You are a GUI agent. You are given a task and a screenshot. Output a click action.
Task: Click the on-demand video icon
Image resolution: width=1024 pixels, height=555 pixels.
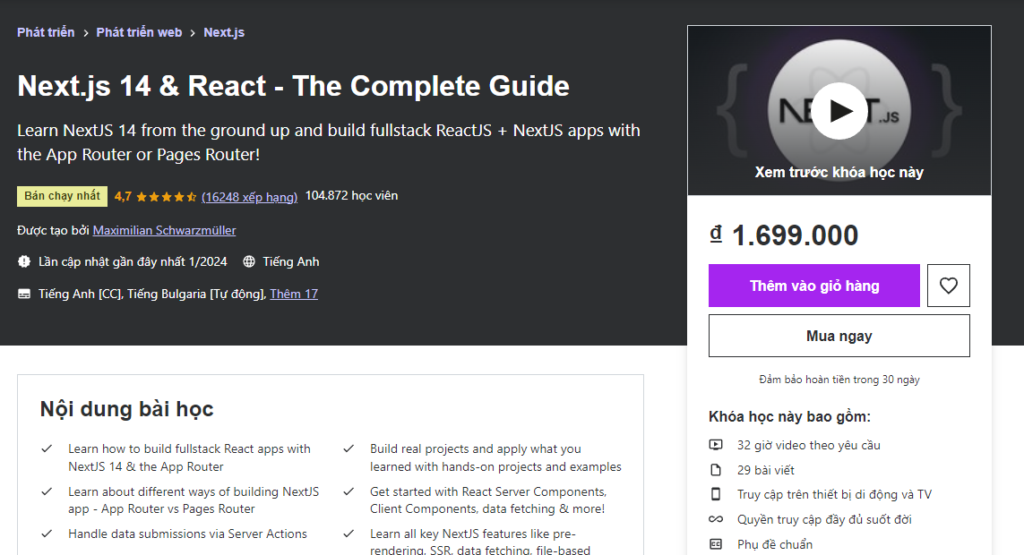coord(716,445)
